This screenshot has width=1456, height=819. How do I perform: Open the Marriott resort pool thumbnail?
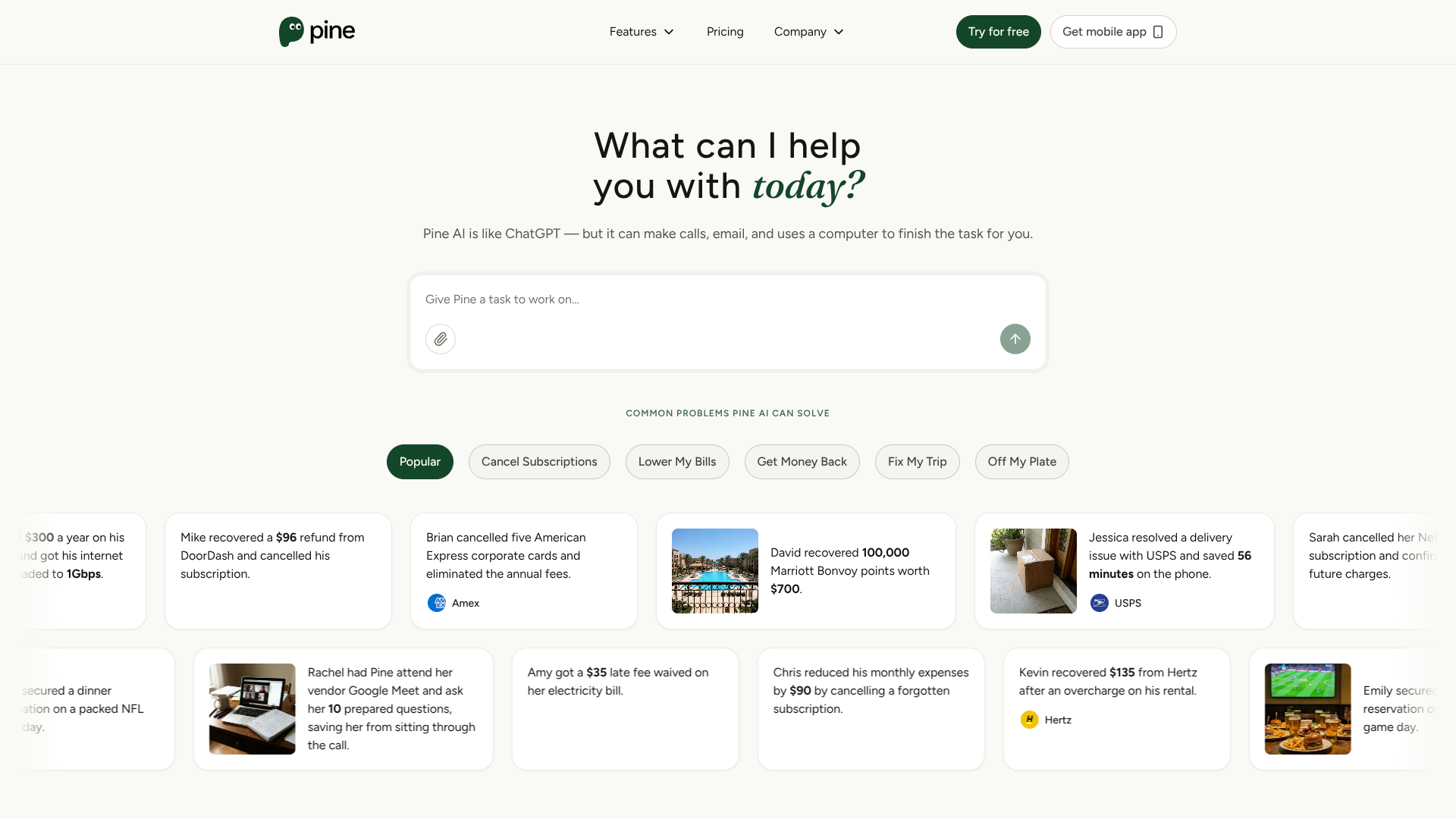(x=714, y=571)
